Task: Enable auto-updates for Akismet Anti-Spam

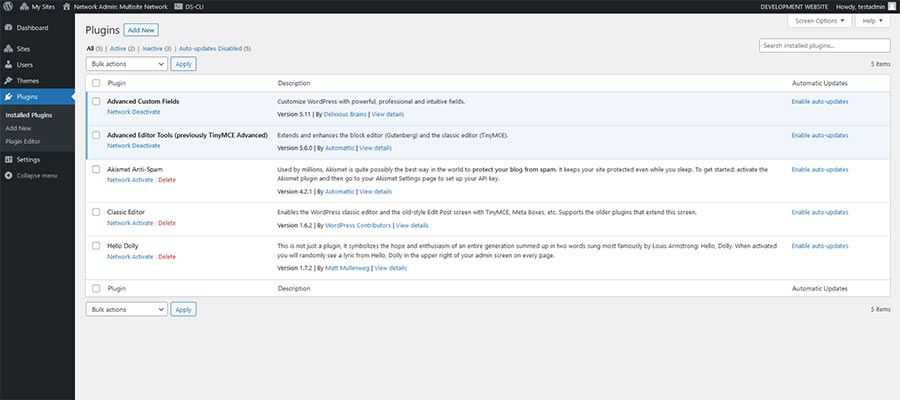Action: (x=820, y=170)
